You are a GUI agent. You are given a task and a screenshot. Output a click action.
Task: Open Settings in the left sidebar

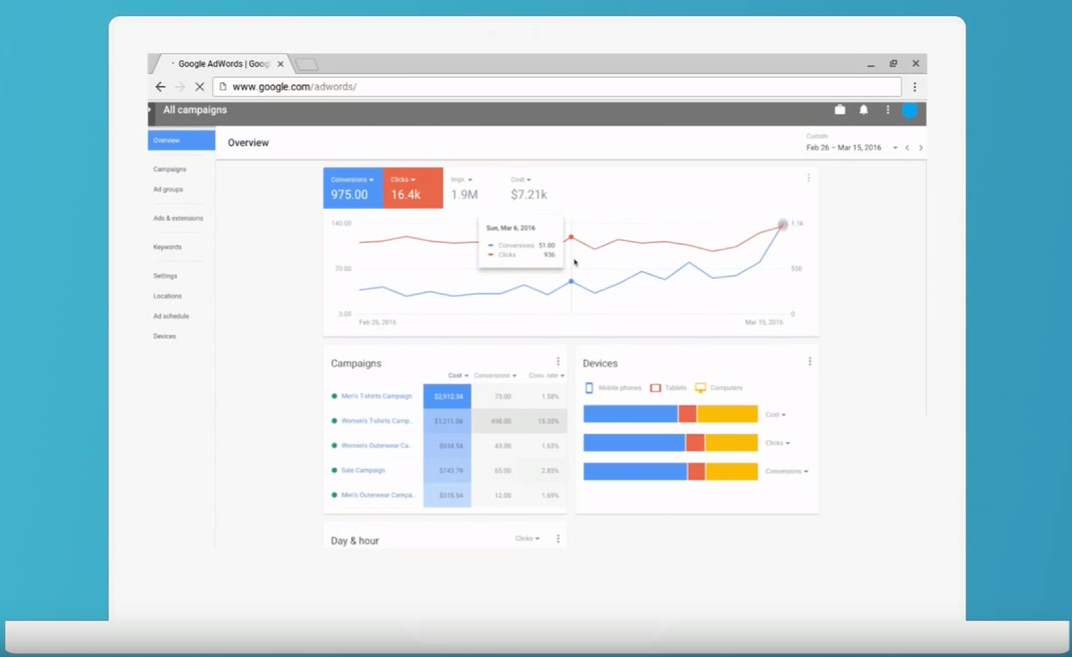(165, 276)
